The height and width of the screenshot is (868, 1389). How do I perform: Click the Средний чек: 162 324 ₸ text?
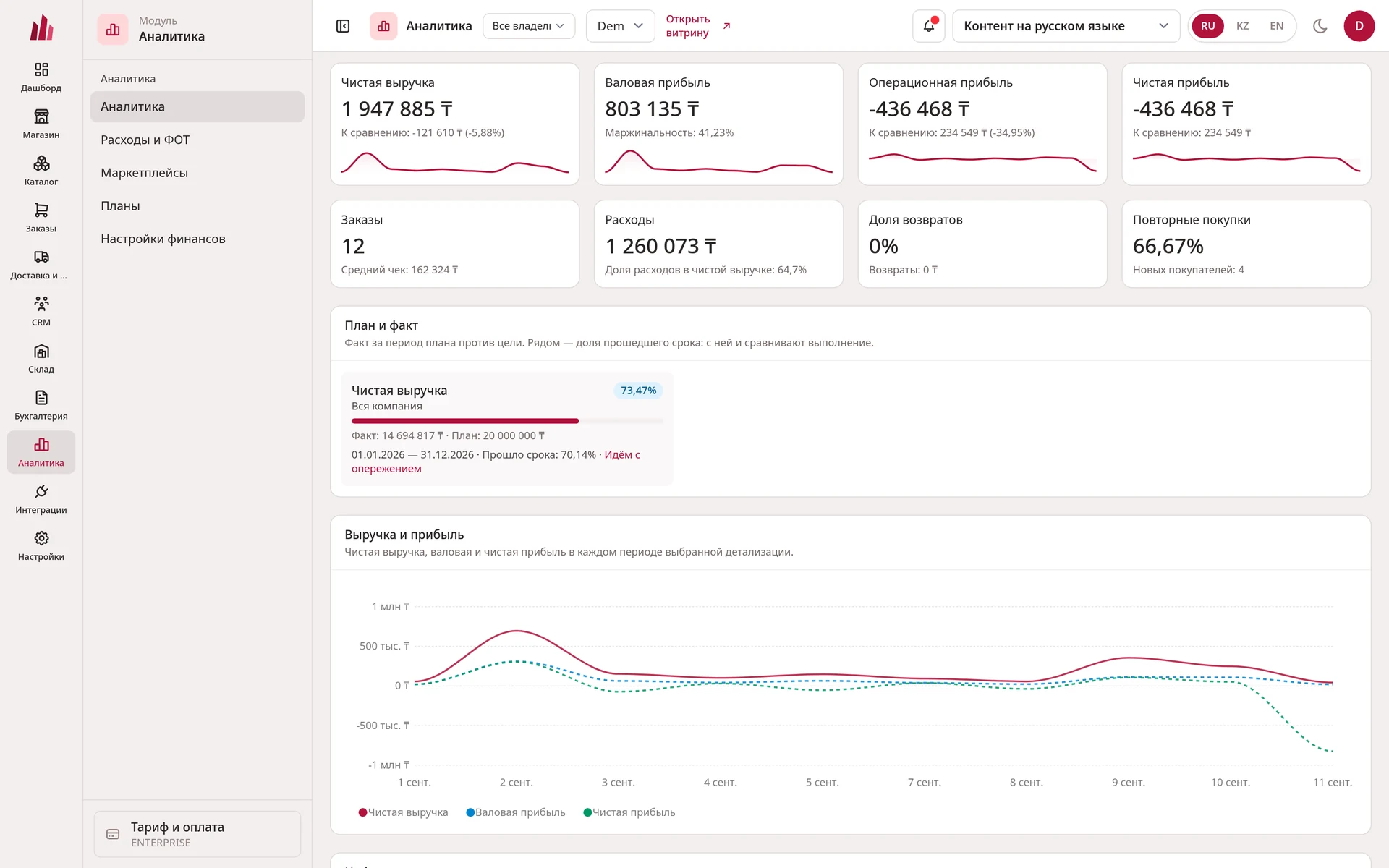[399, 270]
